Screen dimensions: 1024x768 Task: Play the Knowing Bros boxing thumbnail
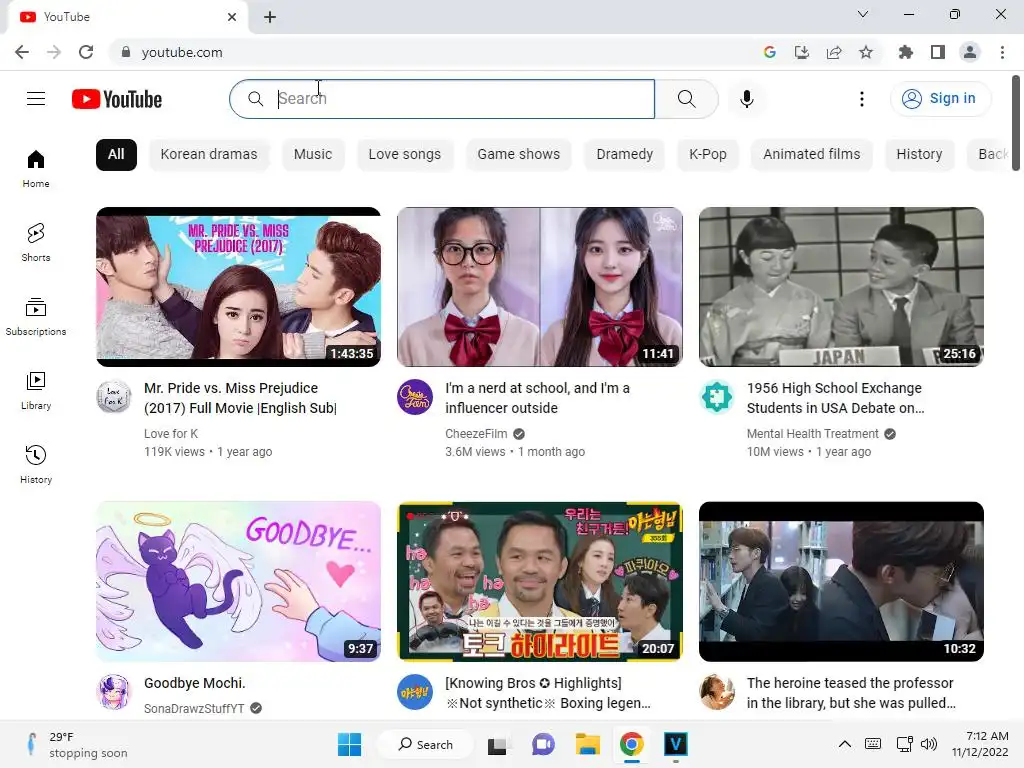540,581
